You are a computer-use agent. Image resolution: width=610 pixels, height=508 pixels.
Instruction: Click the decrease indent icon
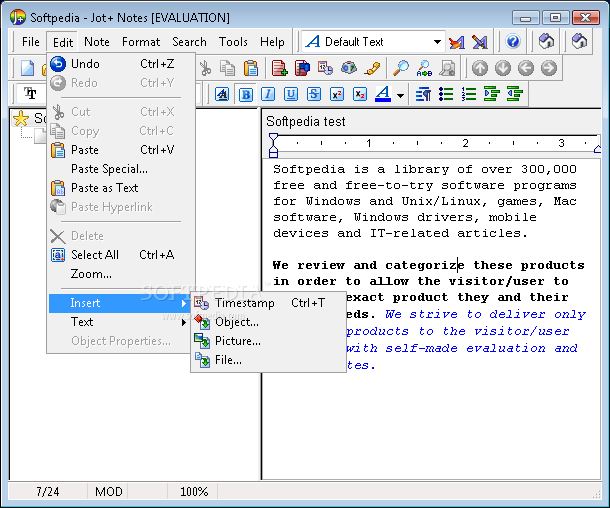click(x=515, y=94)
